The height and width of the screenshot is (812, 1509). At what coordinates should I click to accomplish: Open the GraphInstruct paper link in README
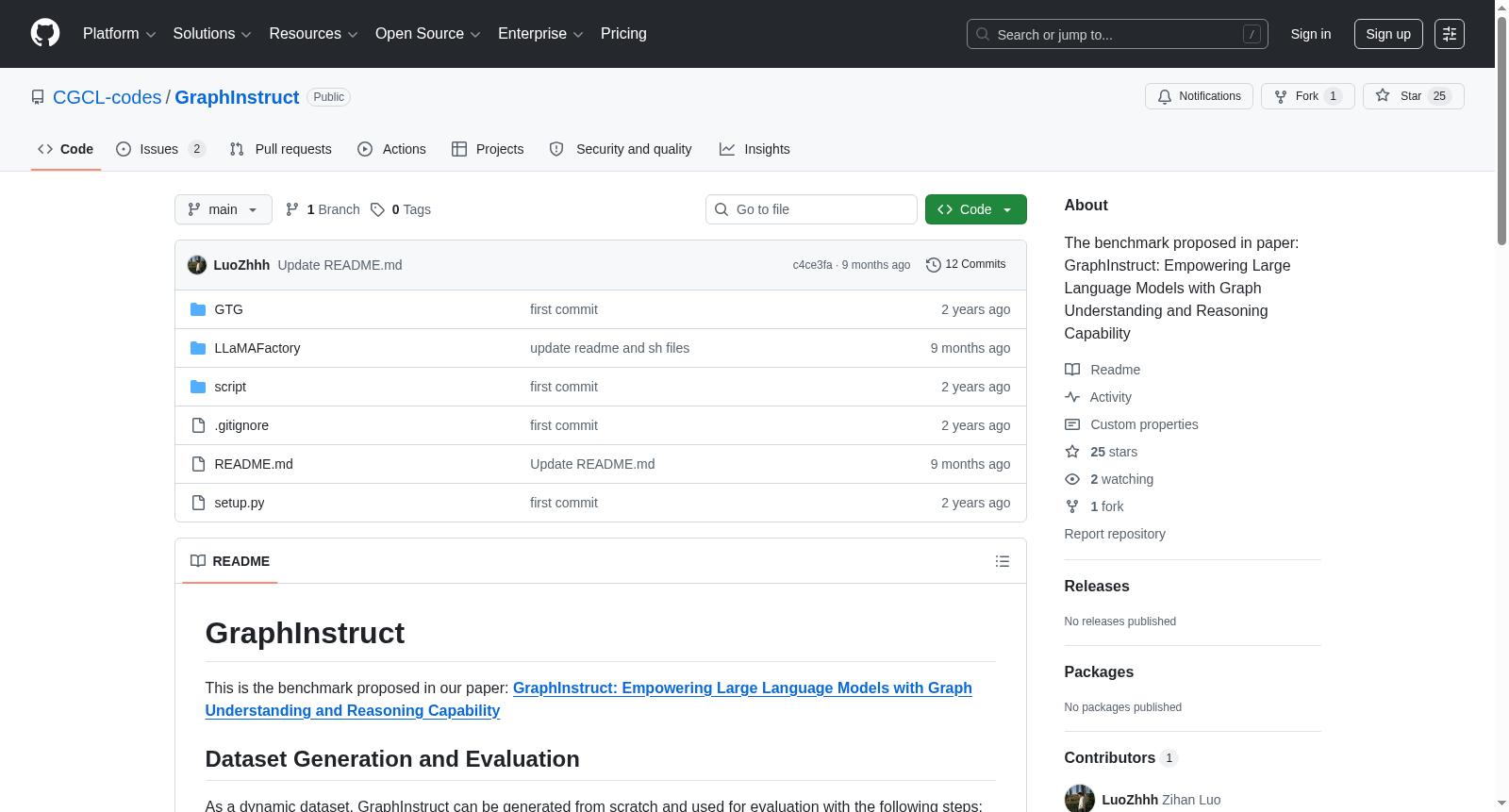click(x=589, y=700)
